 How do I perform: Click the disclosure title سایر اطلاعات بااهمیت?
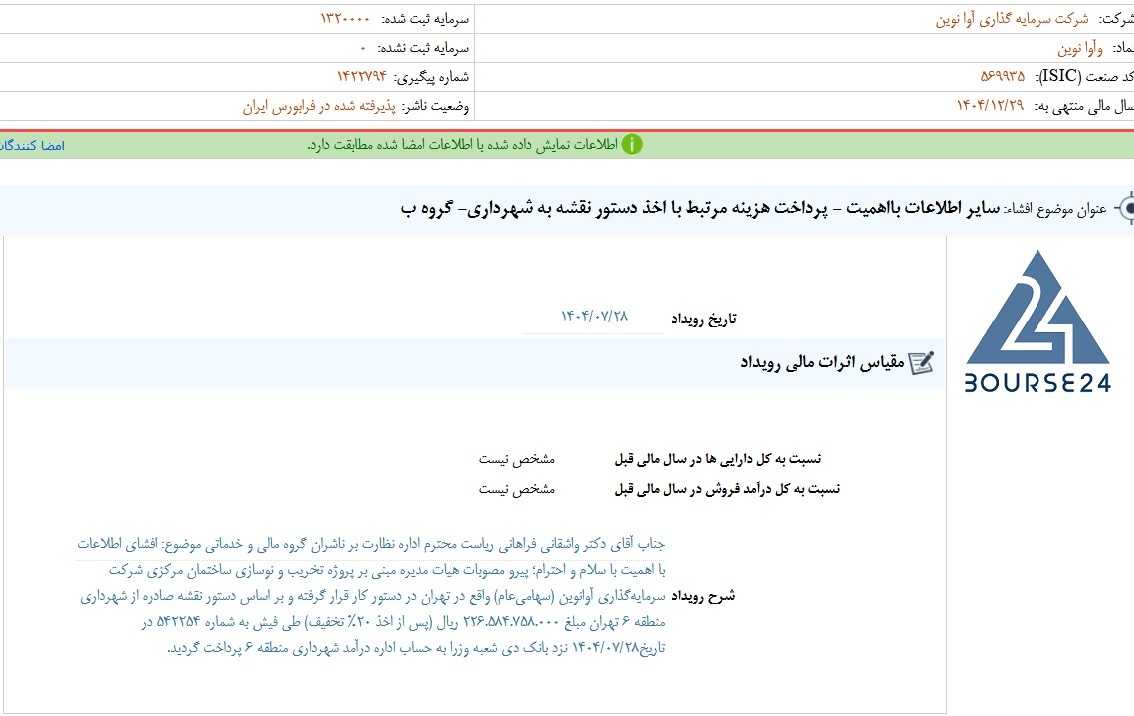click(x=923, y=208)
